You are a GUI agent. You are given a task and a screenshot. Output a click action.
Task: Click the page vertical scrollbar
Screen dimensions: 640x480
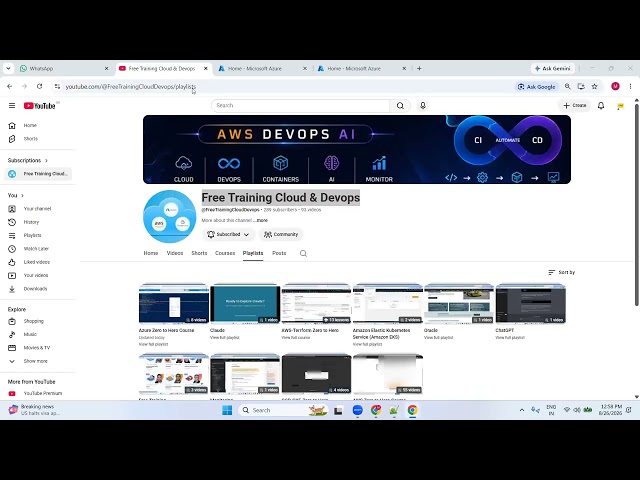[637, 204]
